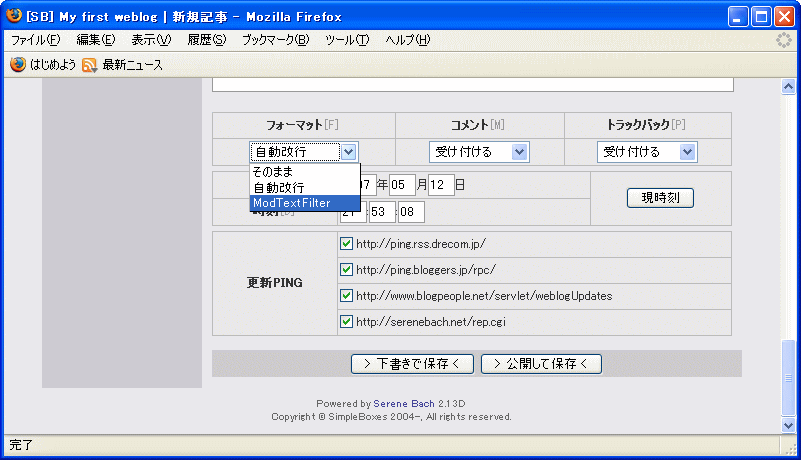Image resolution: width=801 pixels, height=460 pixels.
Task: Click the Firefox icon beside はじめよう bookmark
Action: 17,65
